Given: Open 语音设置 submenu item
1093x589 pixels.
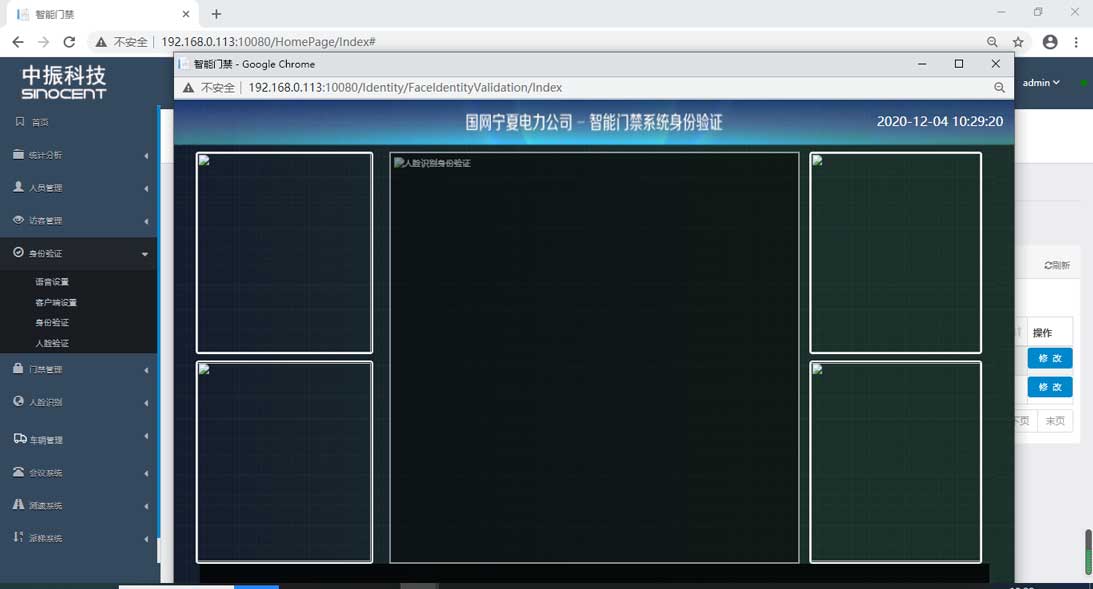Looking at the screenshot, I should (x=52, y=282).
